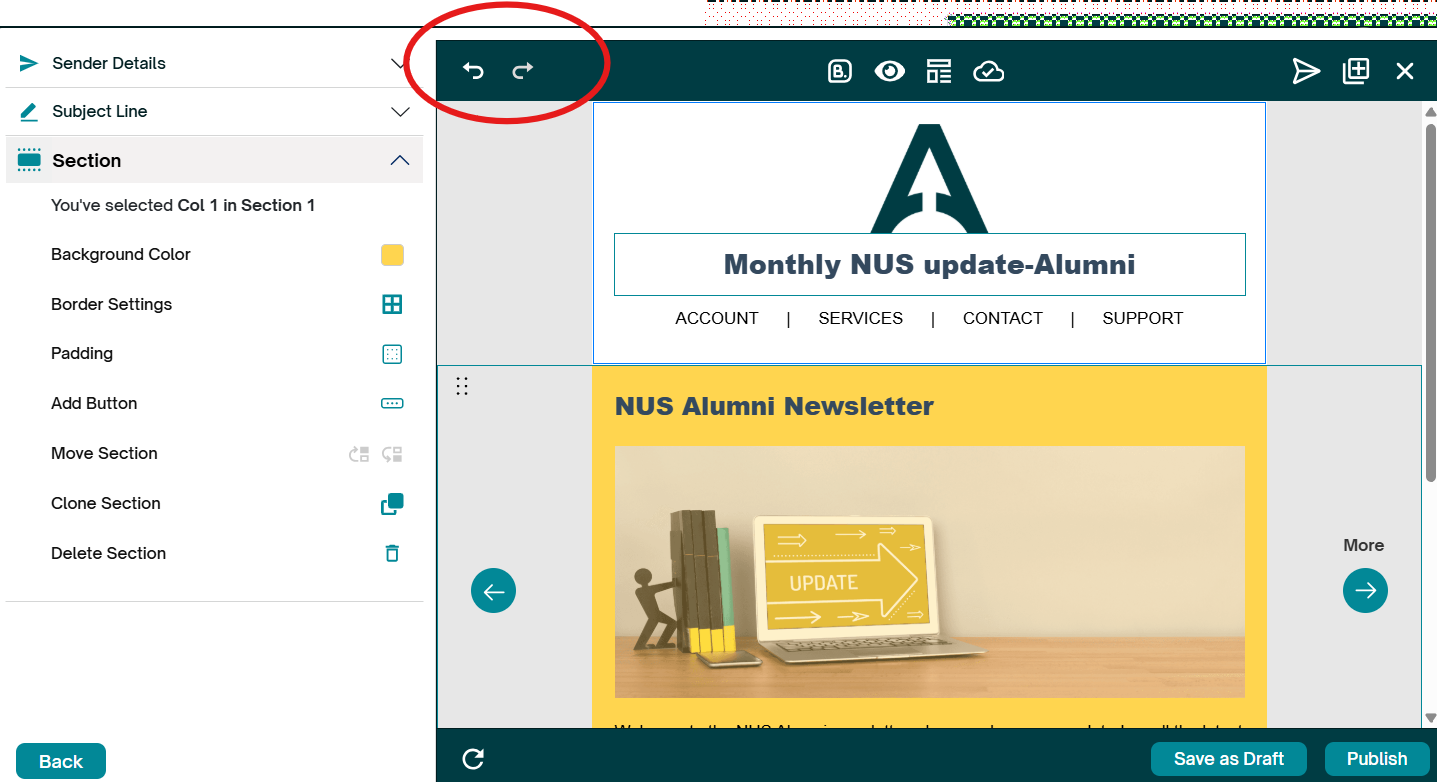The height and width of the screenshot is (782, 1437).
Task: Expand the Subject Line chevron
Action: [x=400, y=112]
